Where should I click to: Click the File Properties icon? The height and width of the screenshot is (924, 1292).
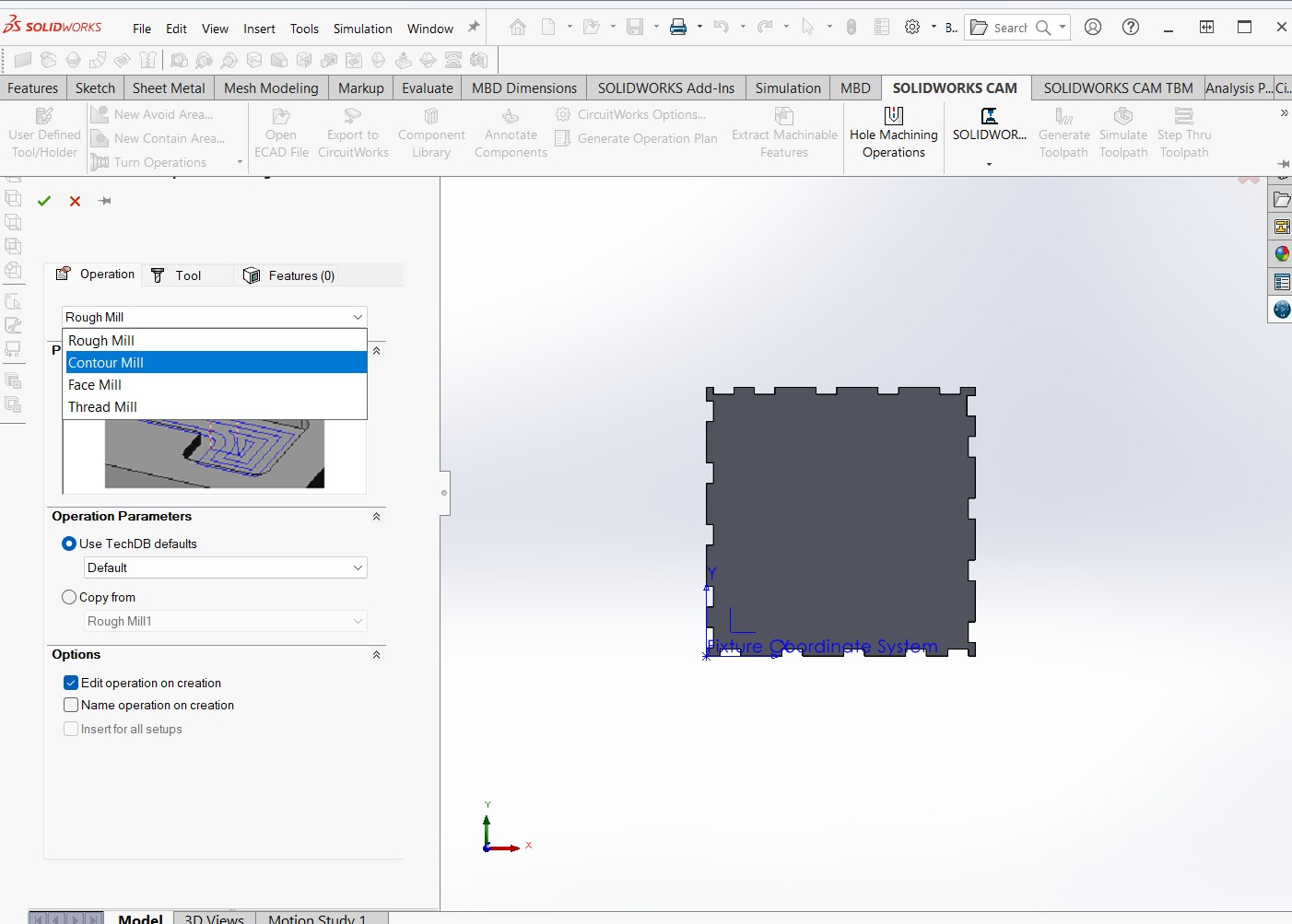(882, 28)
